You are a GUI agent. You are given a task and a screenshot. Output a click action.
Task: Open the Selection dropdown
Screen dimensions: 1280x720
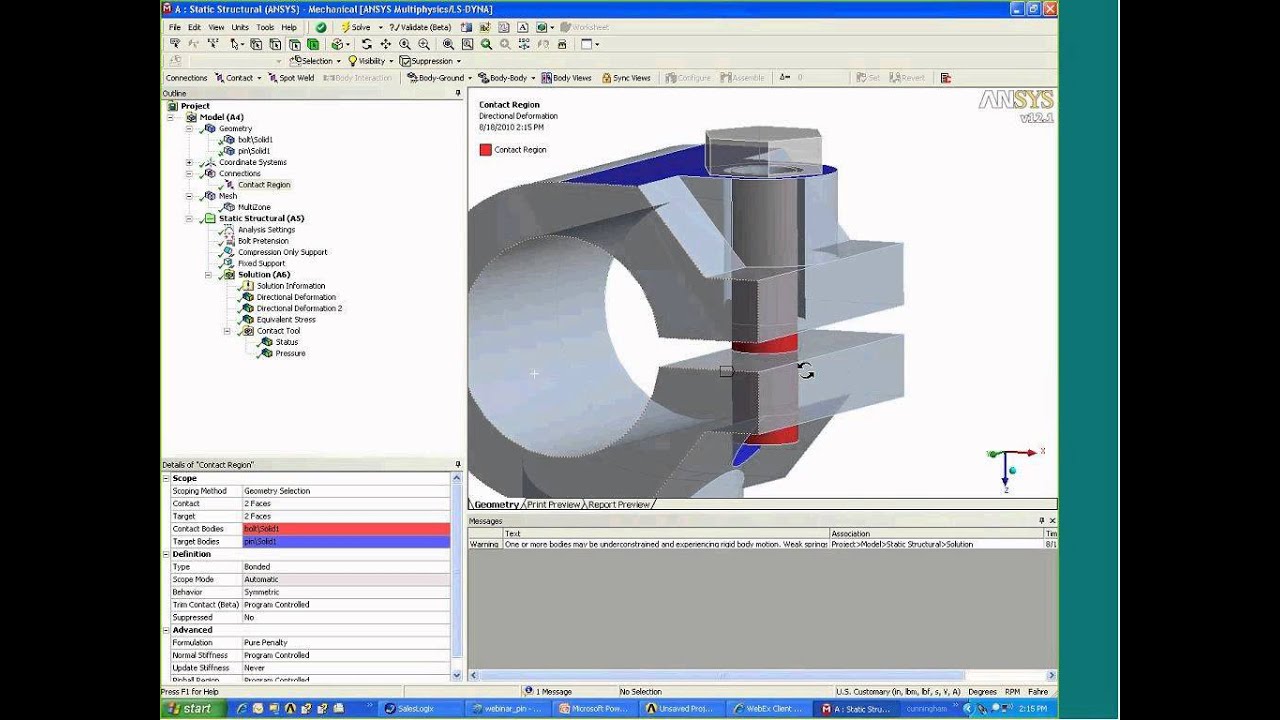338,61
